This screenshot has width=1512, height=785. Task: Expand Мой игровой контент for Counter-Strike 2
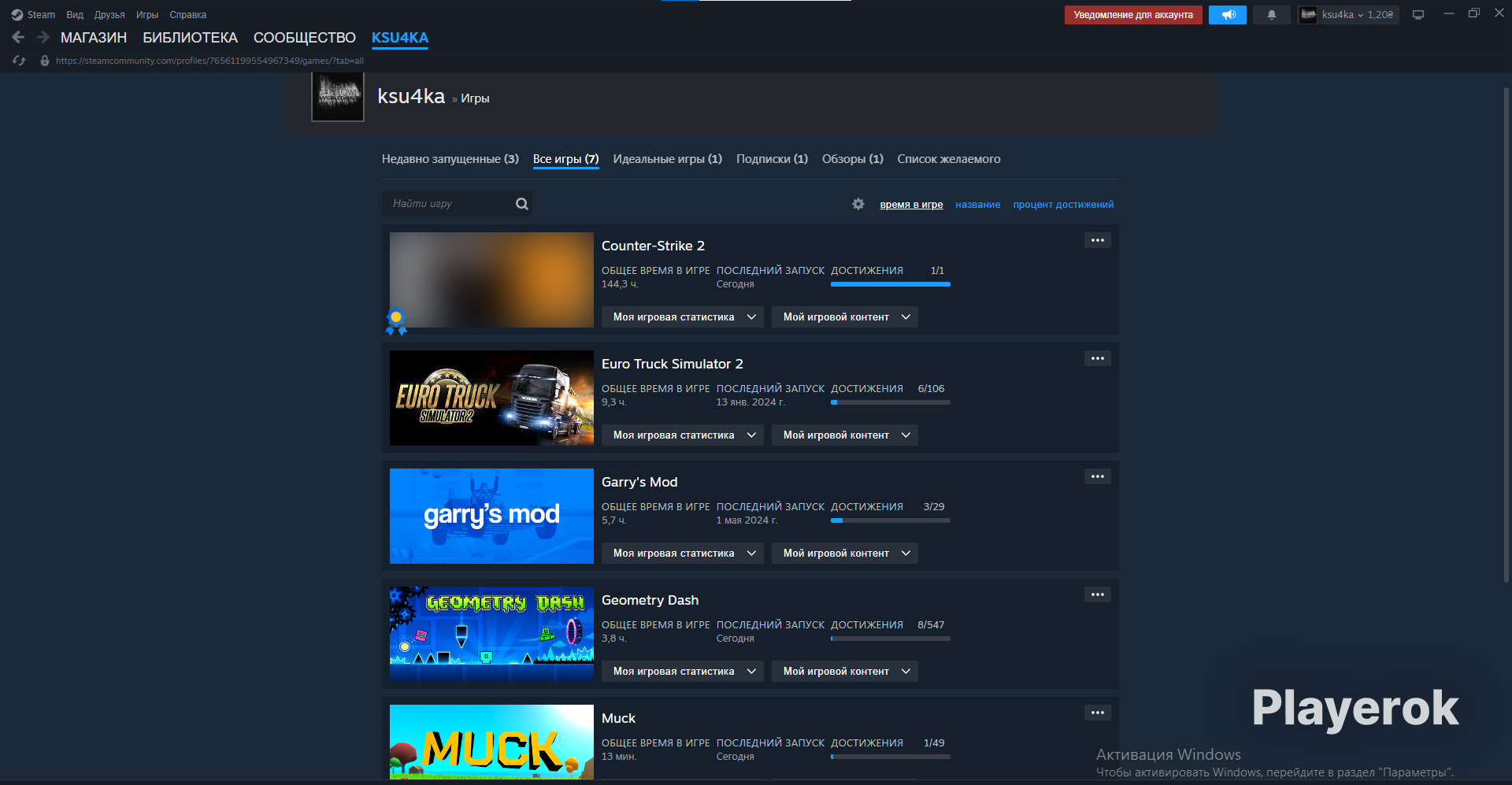click(845, 317)
